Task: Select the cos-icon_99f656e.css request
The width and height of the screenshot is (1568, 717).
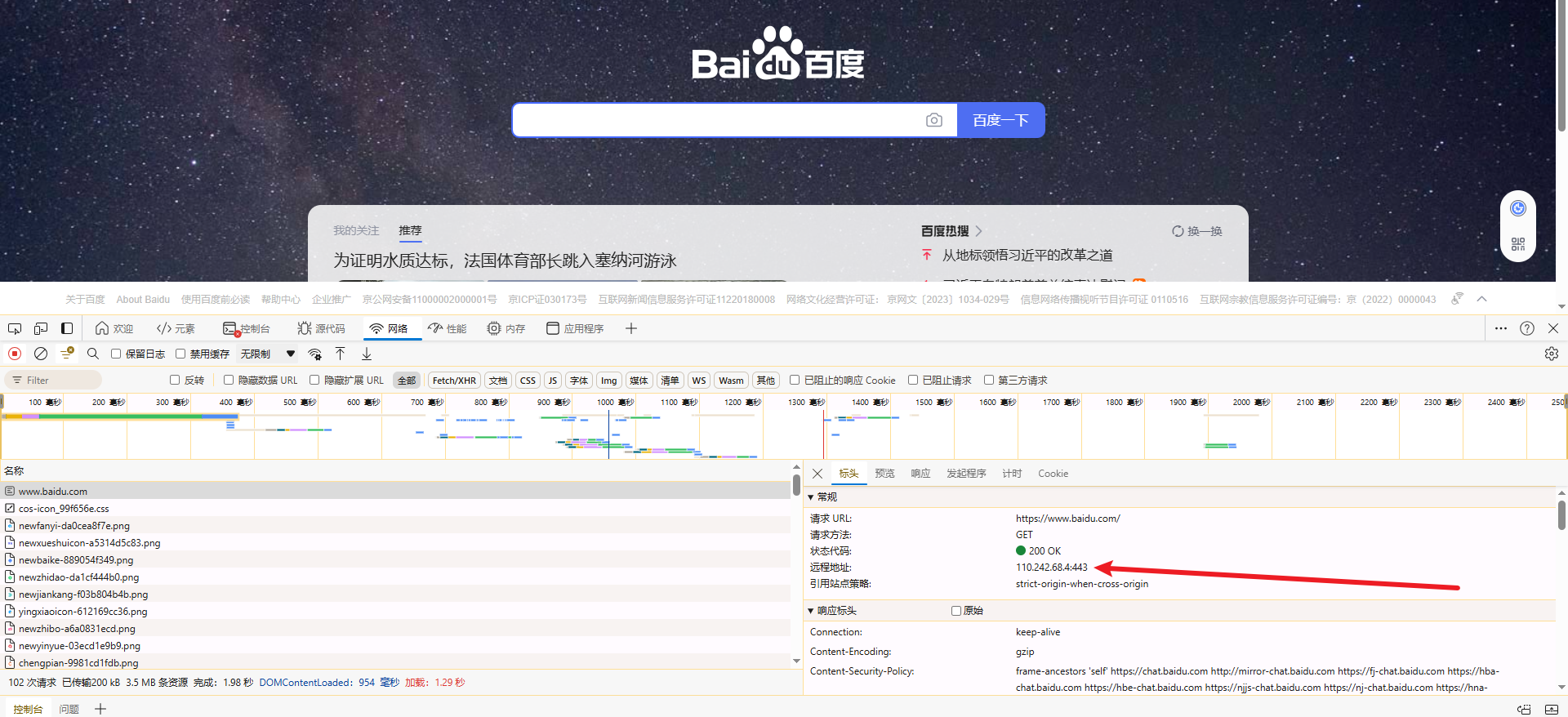Action: pos(395,508)
